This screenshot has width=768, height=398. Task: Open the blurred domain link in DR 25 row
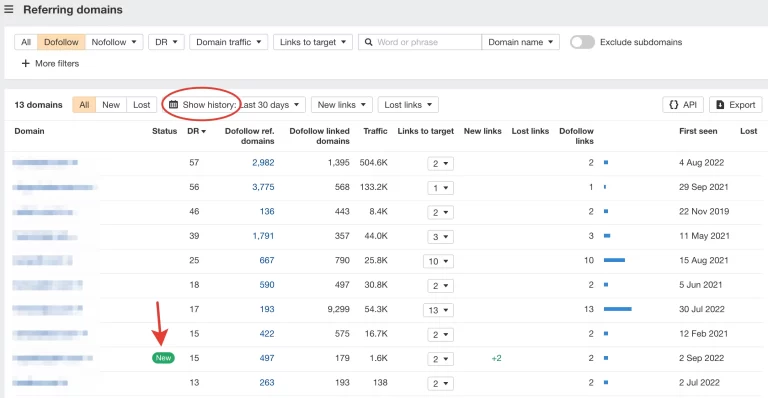click(42, 260)
